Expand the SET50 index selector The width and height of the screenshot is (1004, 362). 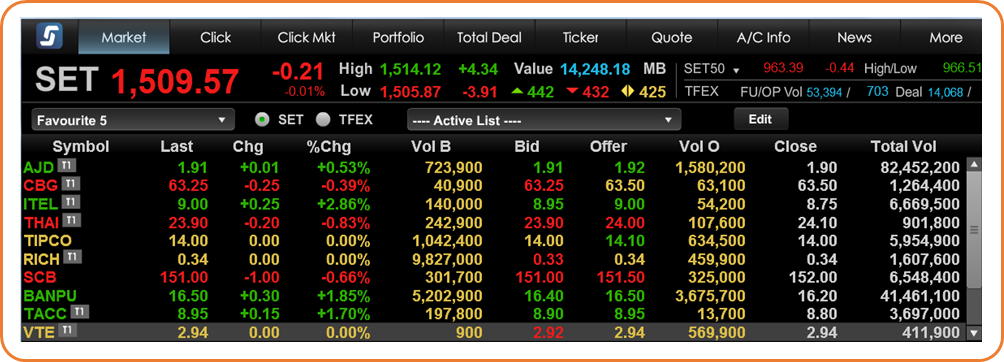pos(736,70)
